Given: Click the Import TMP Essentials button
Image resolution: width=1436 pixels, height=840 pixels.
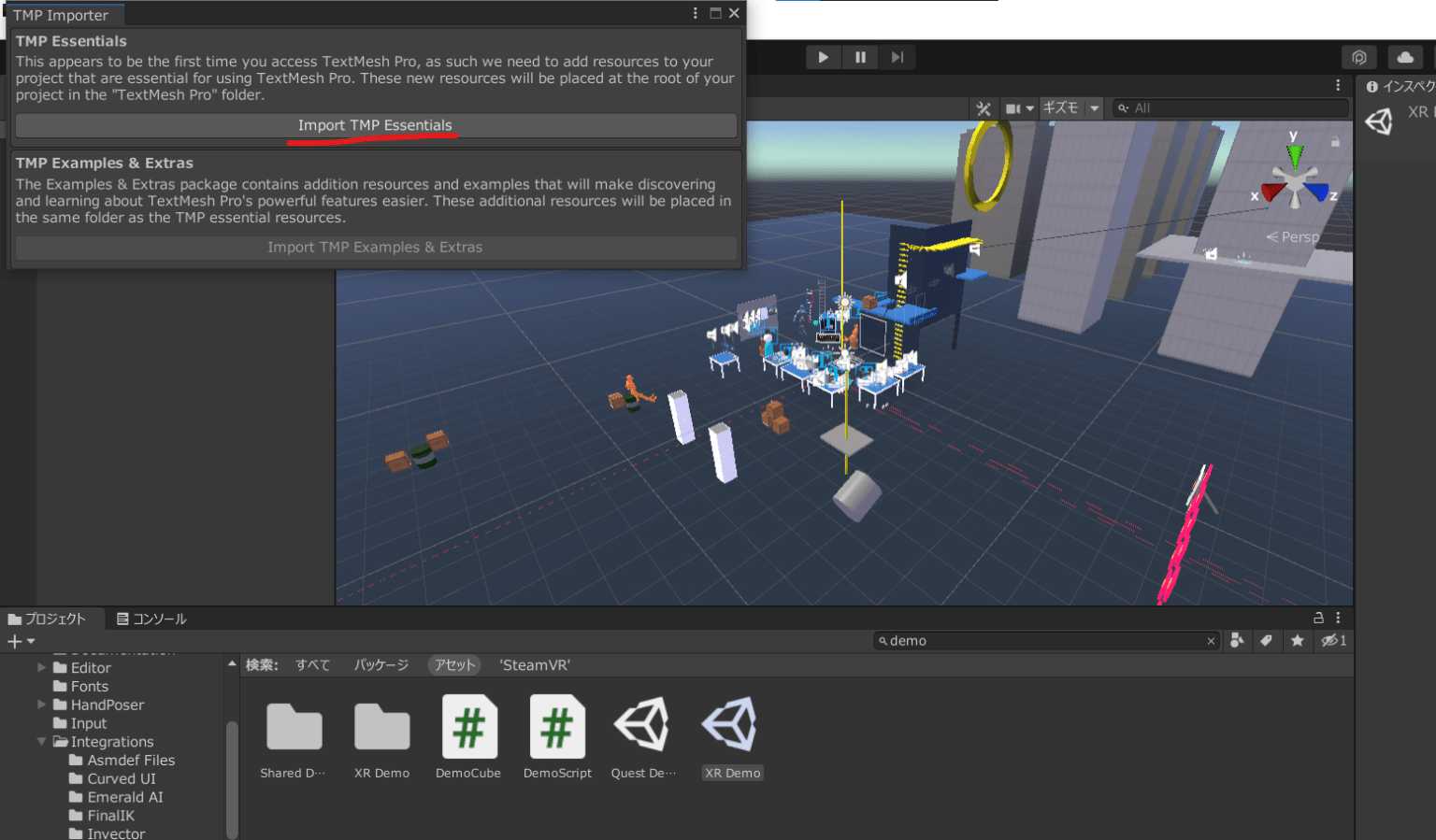Looking at the screenshot, I should tap(374, 125).
